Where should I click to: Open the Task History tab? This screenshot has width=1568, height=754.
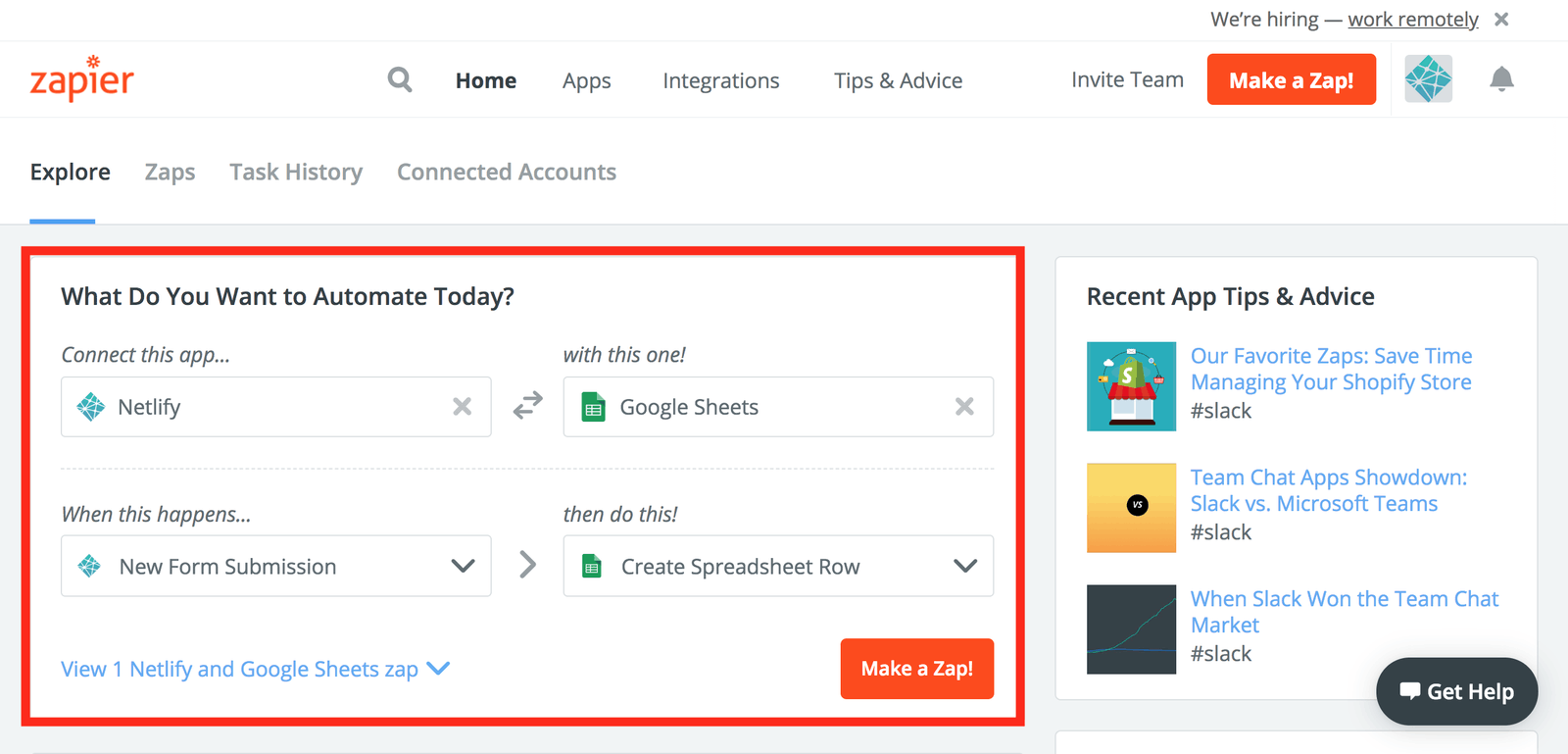pyautogui.click(x=296, y=173)
